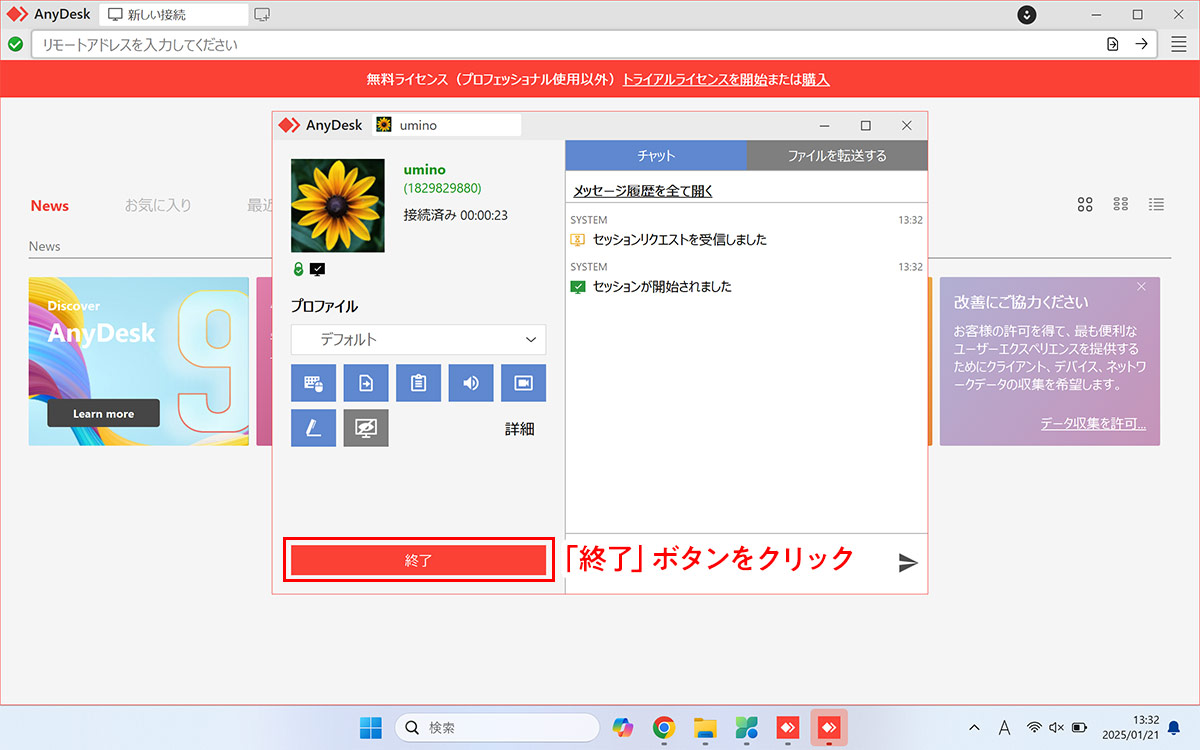
Task: Select the News tab in main window
Action: click(x=49, y=206)
